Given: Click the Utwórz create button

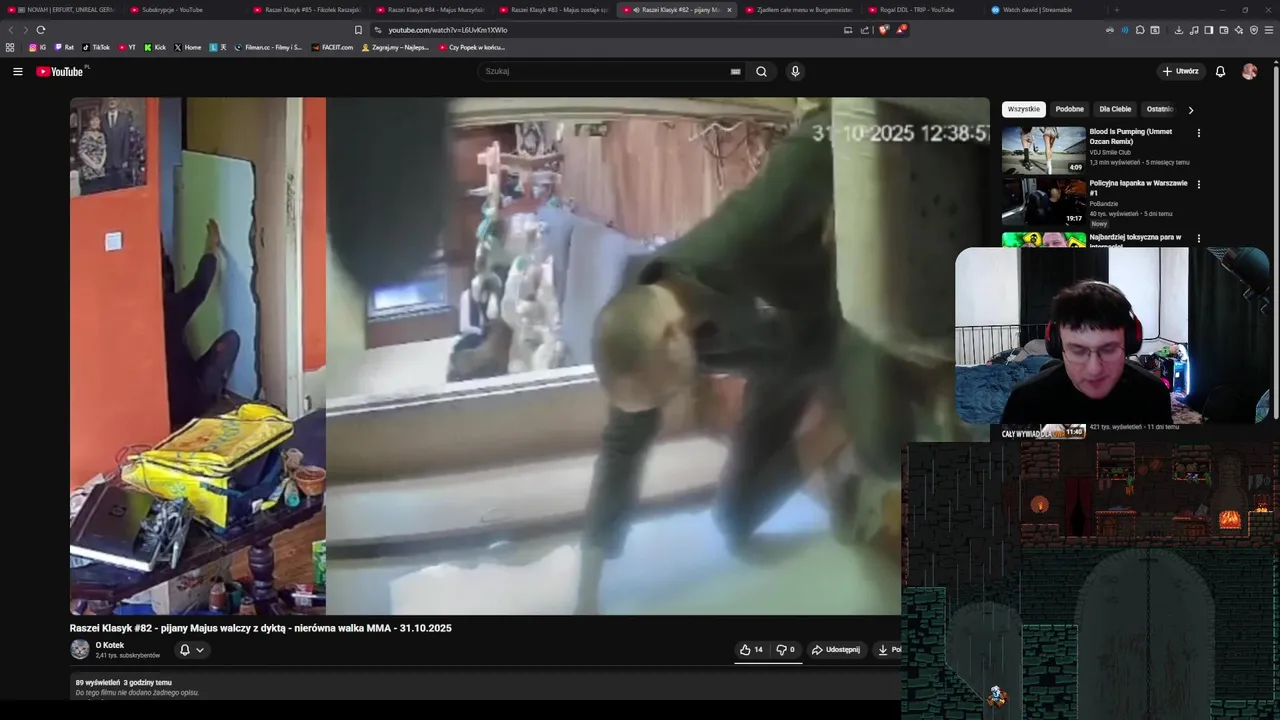Looking at the screenshot, I should click(x=1180, y=71).
